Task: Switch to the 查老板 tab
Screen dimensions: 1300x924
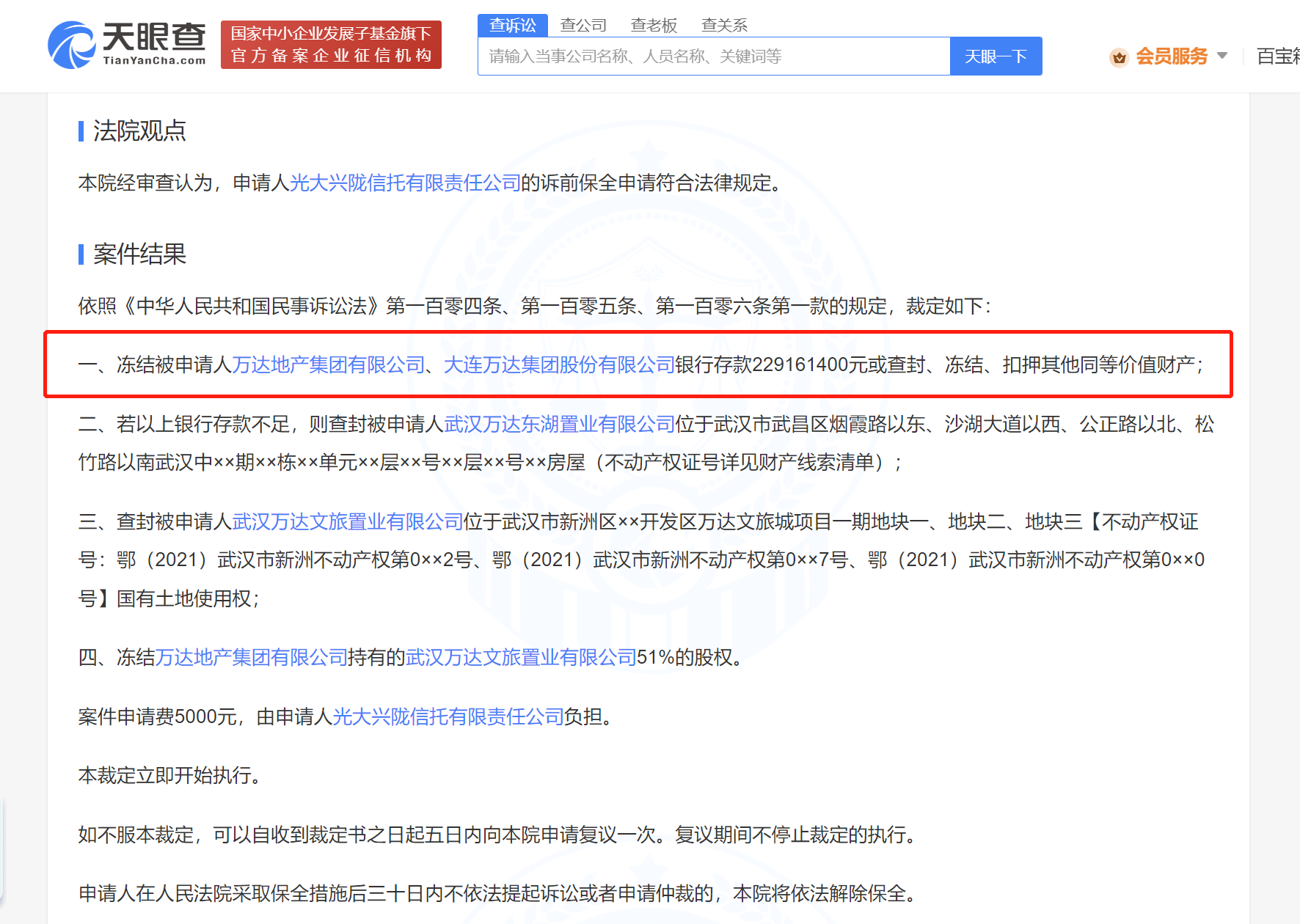Action: (x=654, y=25)
